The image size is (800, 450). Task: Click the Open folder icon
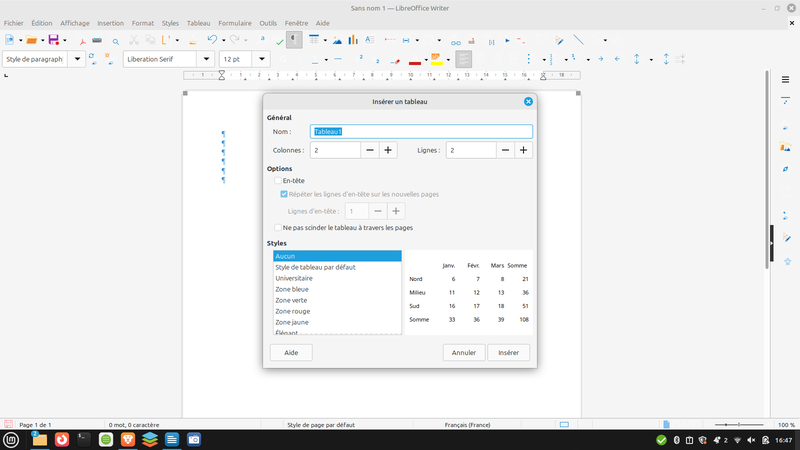[x=31, y=40]
